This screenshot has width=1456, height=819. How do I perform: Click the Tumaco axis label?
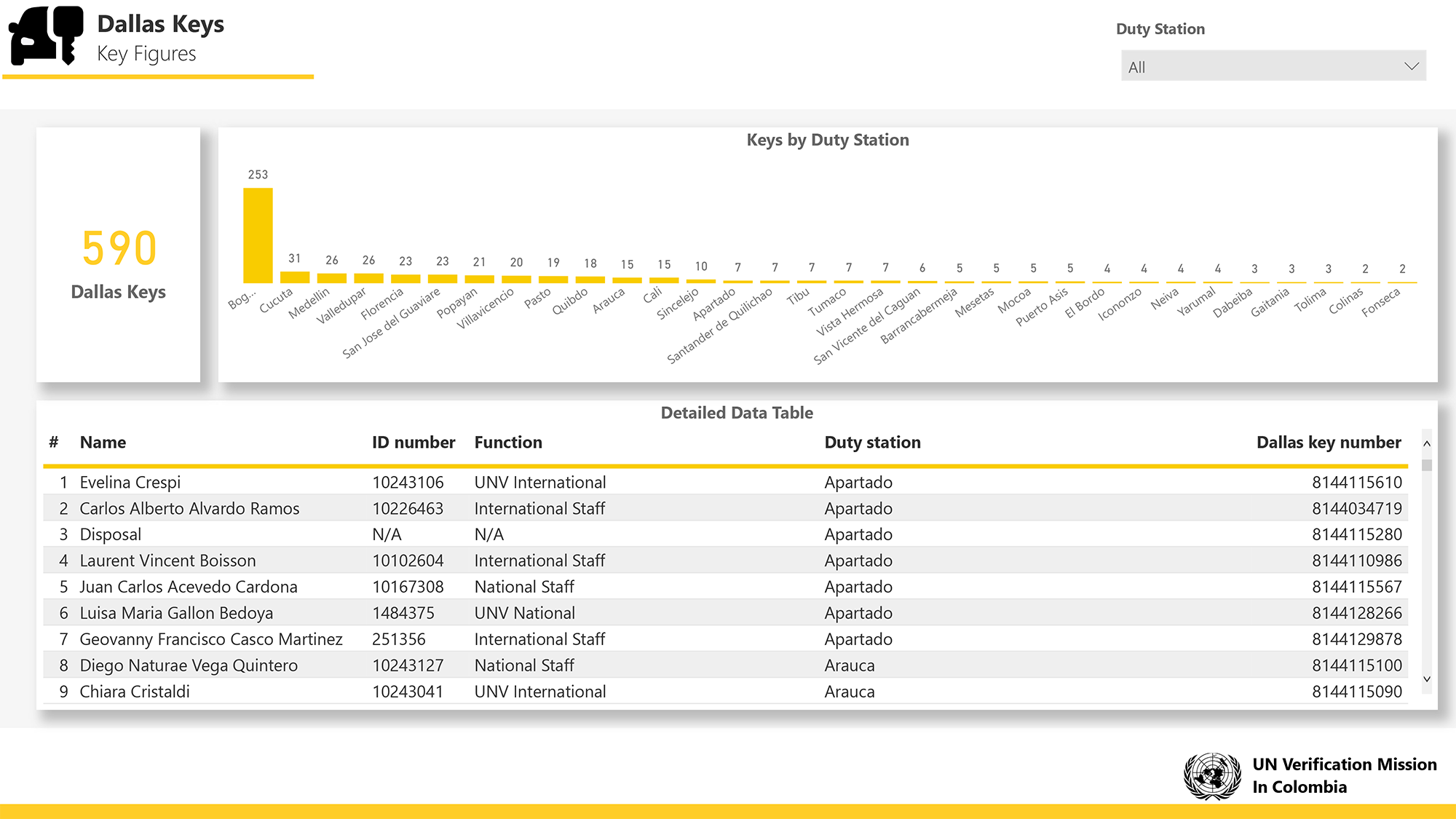827,302
